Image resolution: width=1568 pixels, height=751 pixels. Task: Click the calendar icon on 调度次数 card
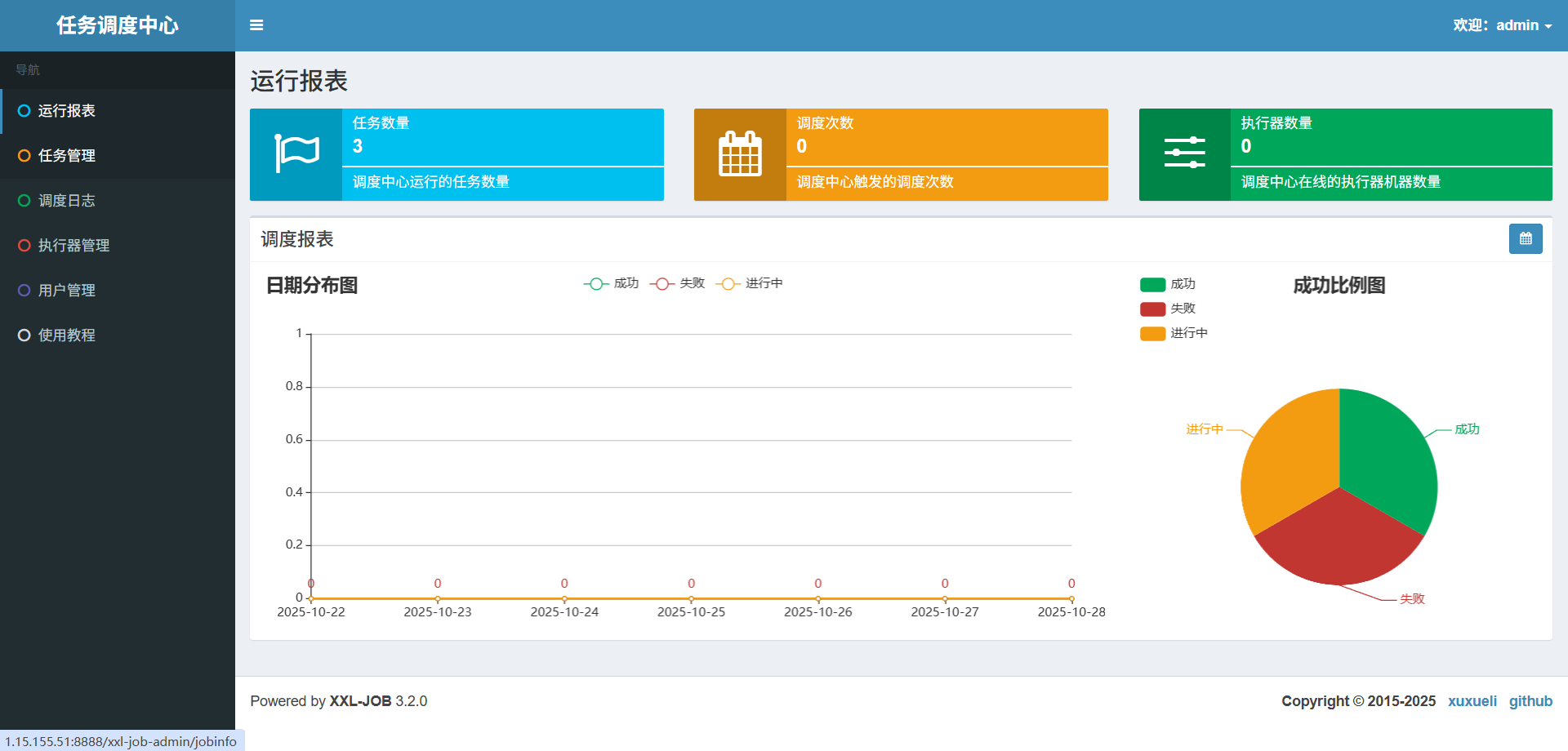pyautogui.click(x=740, y=153)
